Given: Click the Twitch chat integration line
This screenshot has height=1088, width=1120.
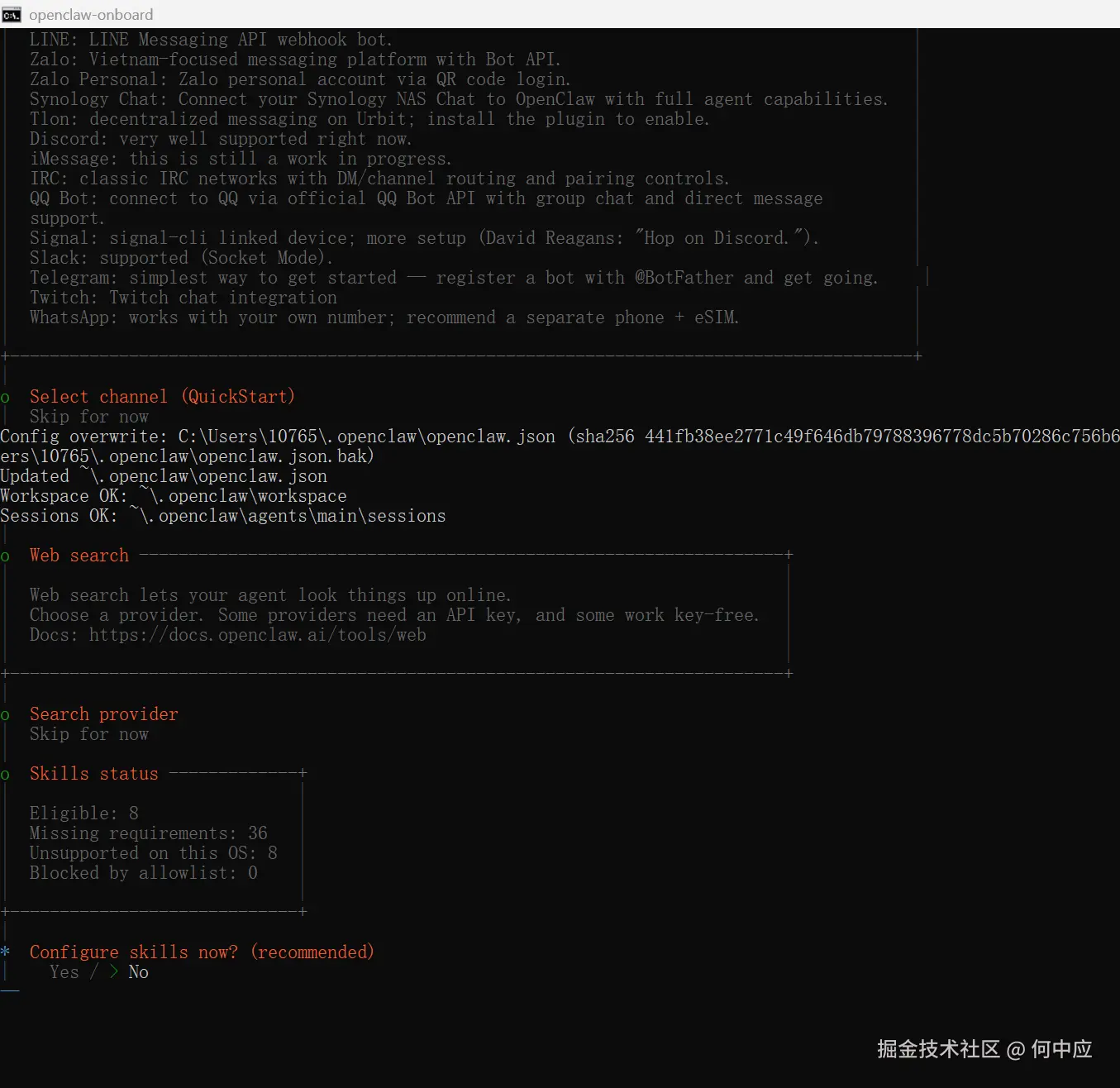Looking at the screenshot, I should tap(183, 298).
